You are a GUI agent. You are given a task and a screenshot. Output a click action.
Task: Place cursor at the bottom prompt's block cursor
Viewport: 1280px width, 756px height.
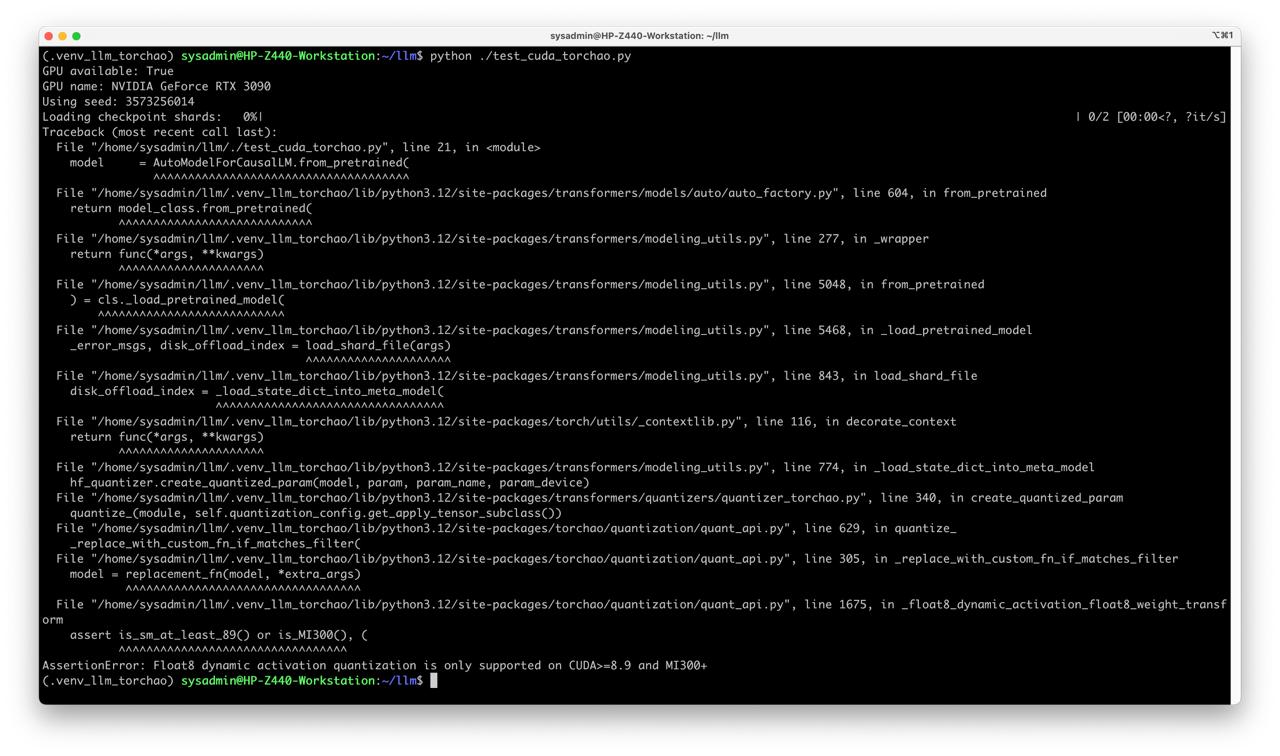434,681
